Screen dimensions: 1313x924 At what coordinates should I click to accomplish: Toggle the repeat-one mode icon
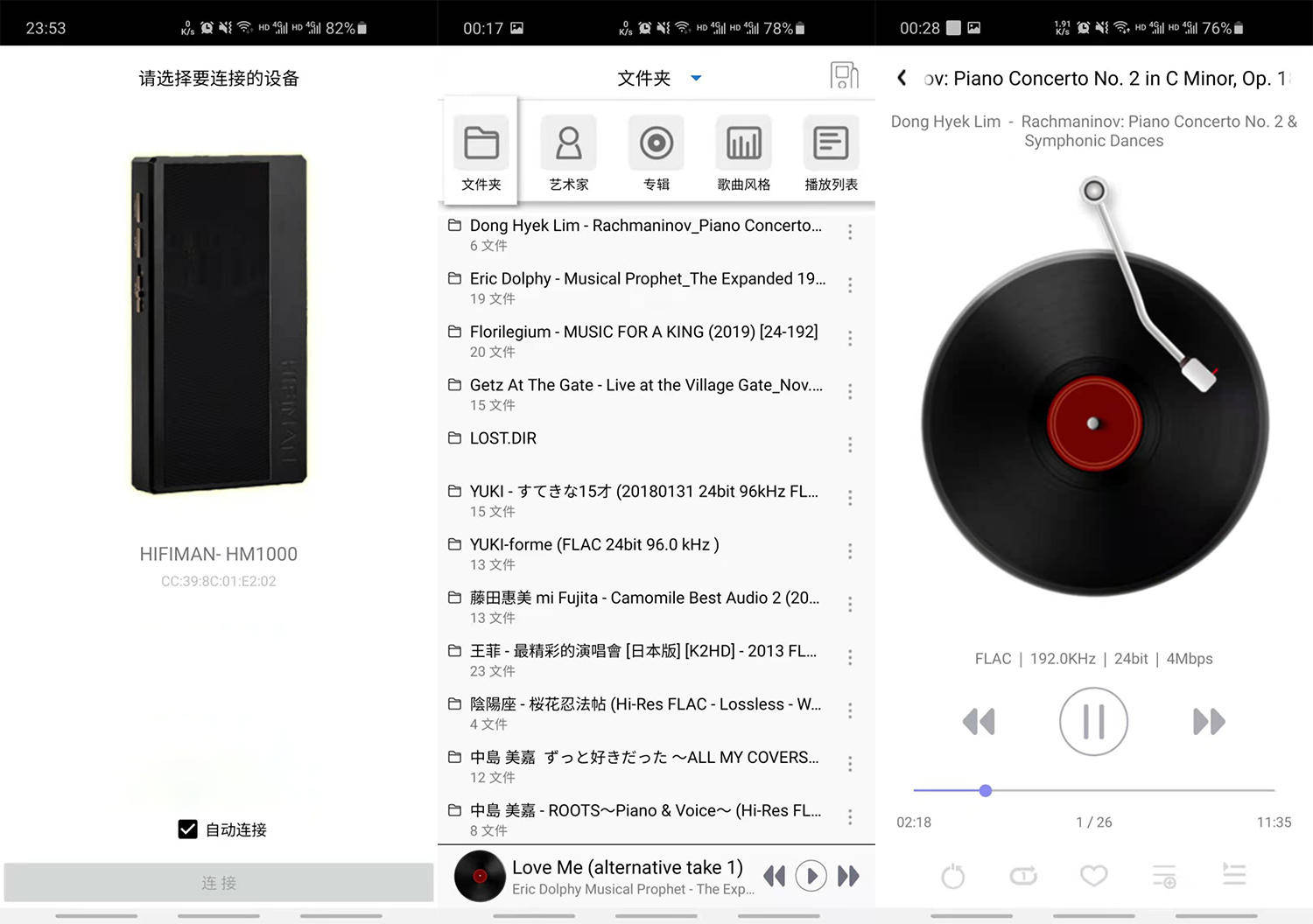tap(1023, 875)
